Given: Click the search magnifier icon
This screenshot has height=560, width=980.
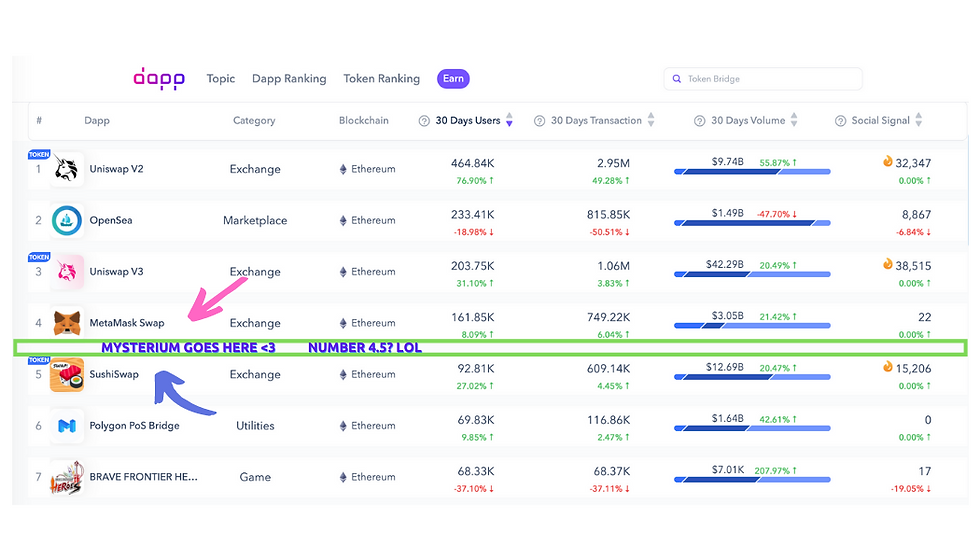Looking at the screenshot, I should point(676,79).
